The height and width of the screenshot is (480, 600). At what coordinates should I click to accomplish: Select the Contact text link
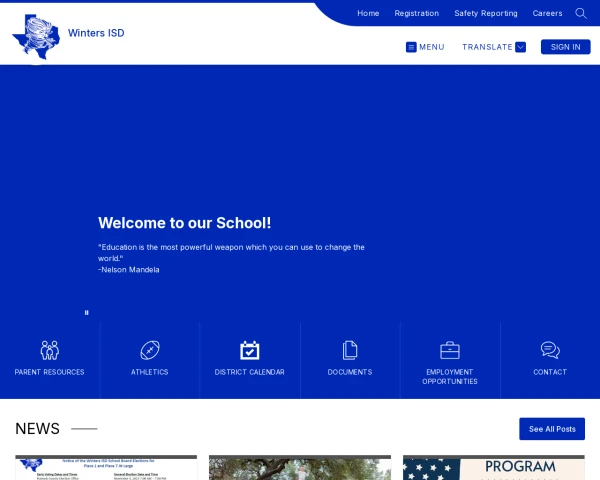[550, 372]
